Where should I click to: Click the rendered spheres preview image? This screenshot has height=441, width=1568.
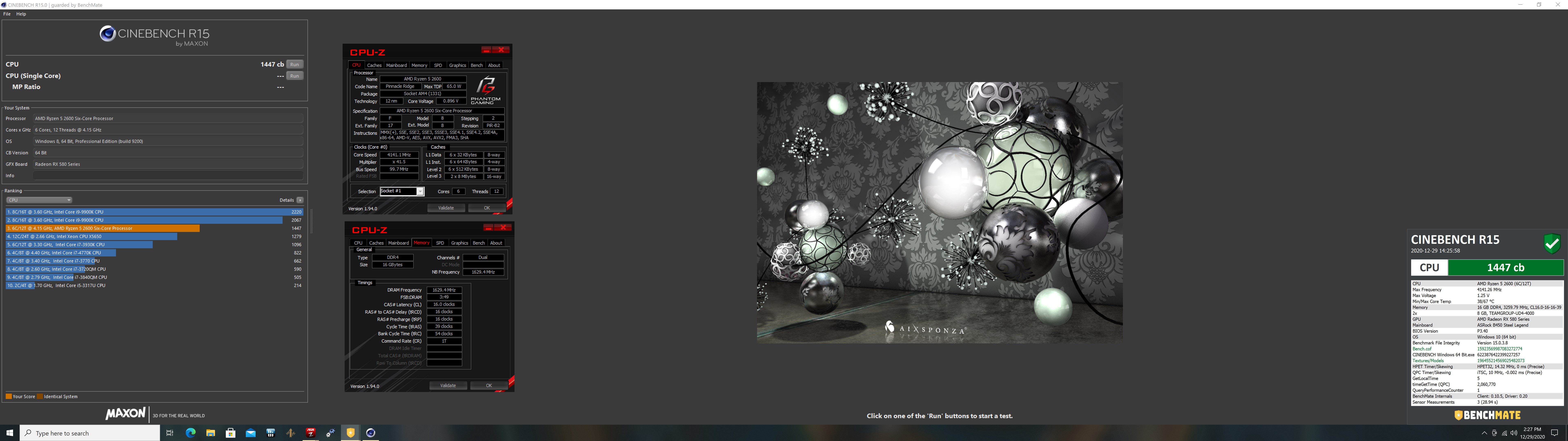[940, 213]
